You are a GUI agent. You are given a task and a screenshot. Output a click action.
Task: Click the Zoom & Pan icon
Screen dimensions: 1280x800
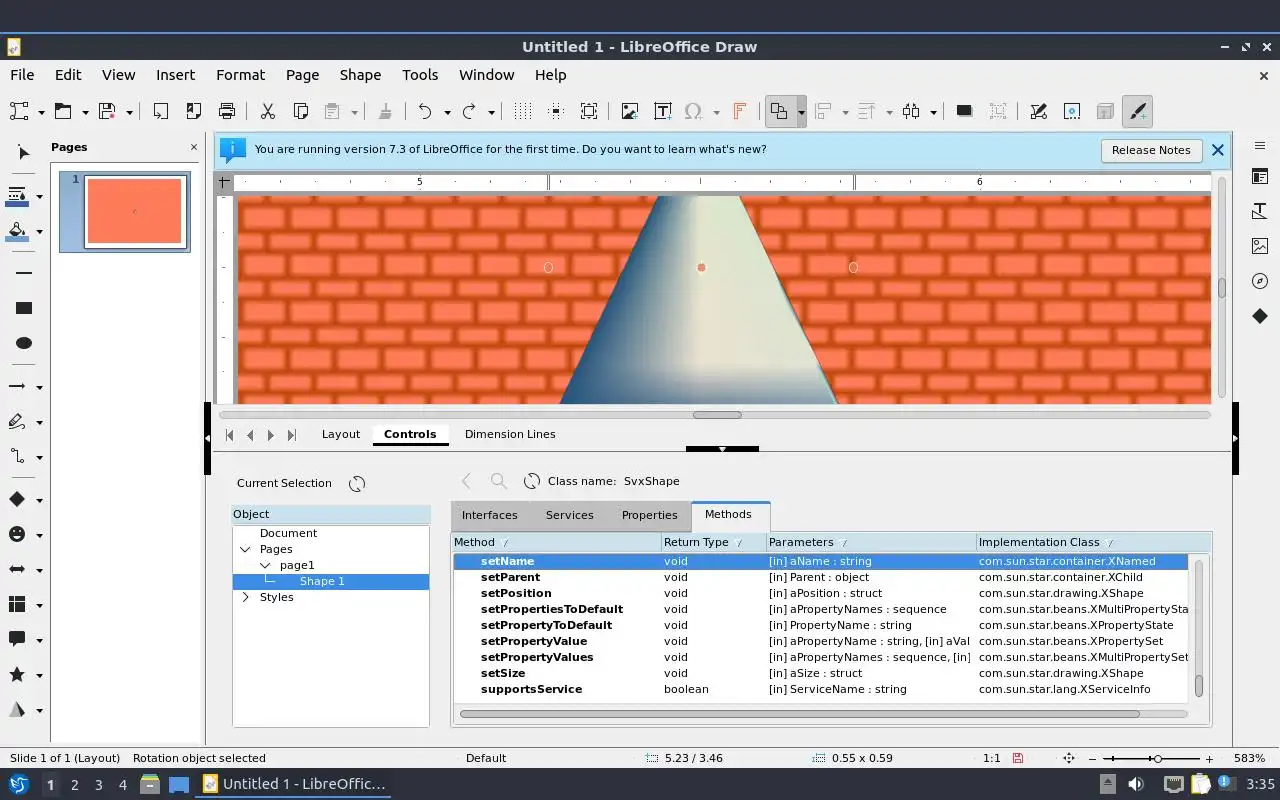(x=589, y=111)
